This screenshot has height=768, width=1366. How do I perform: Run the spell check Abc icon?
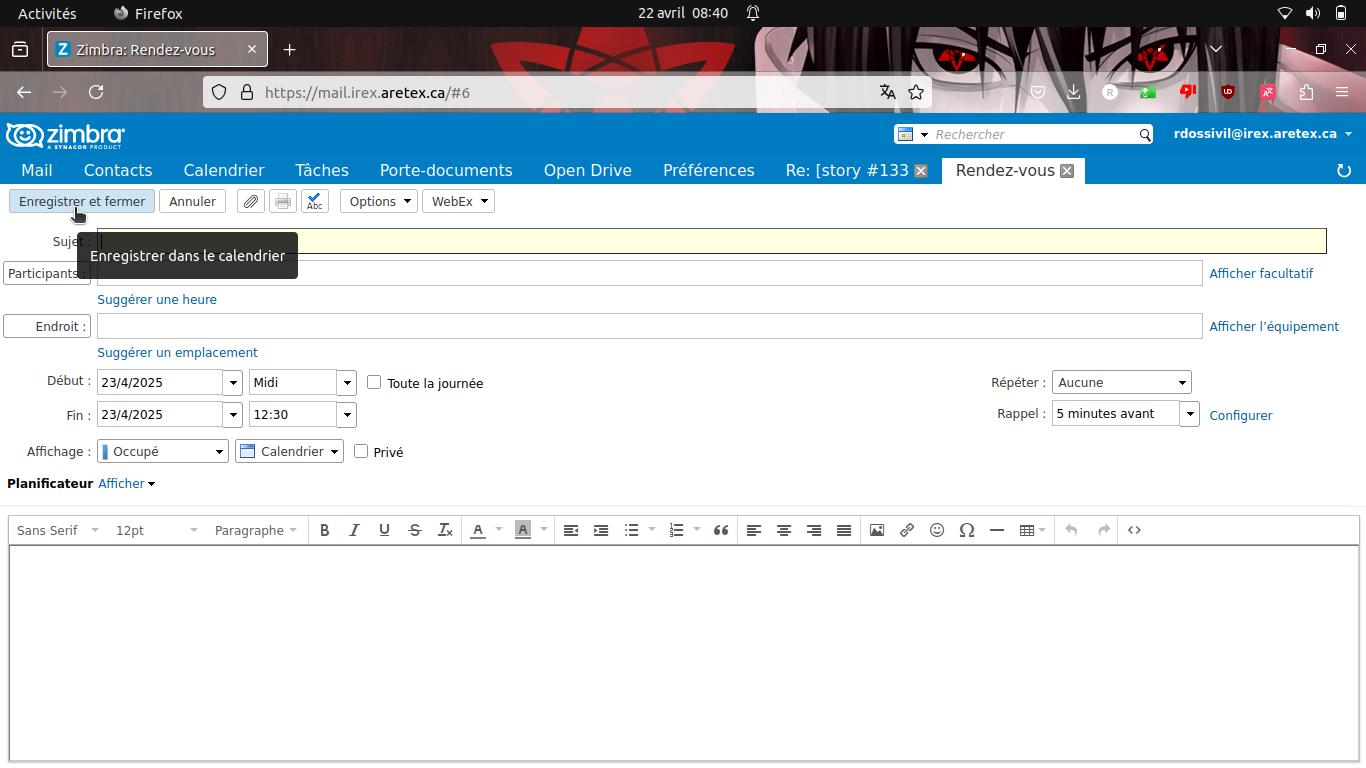click(x=315, y=201)
